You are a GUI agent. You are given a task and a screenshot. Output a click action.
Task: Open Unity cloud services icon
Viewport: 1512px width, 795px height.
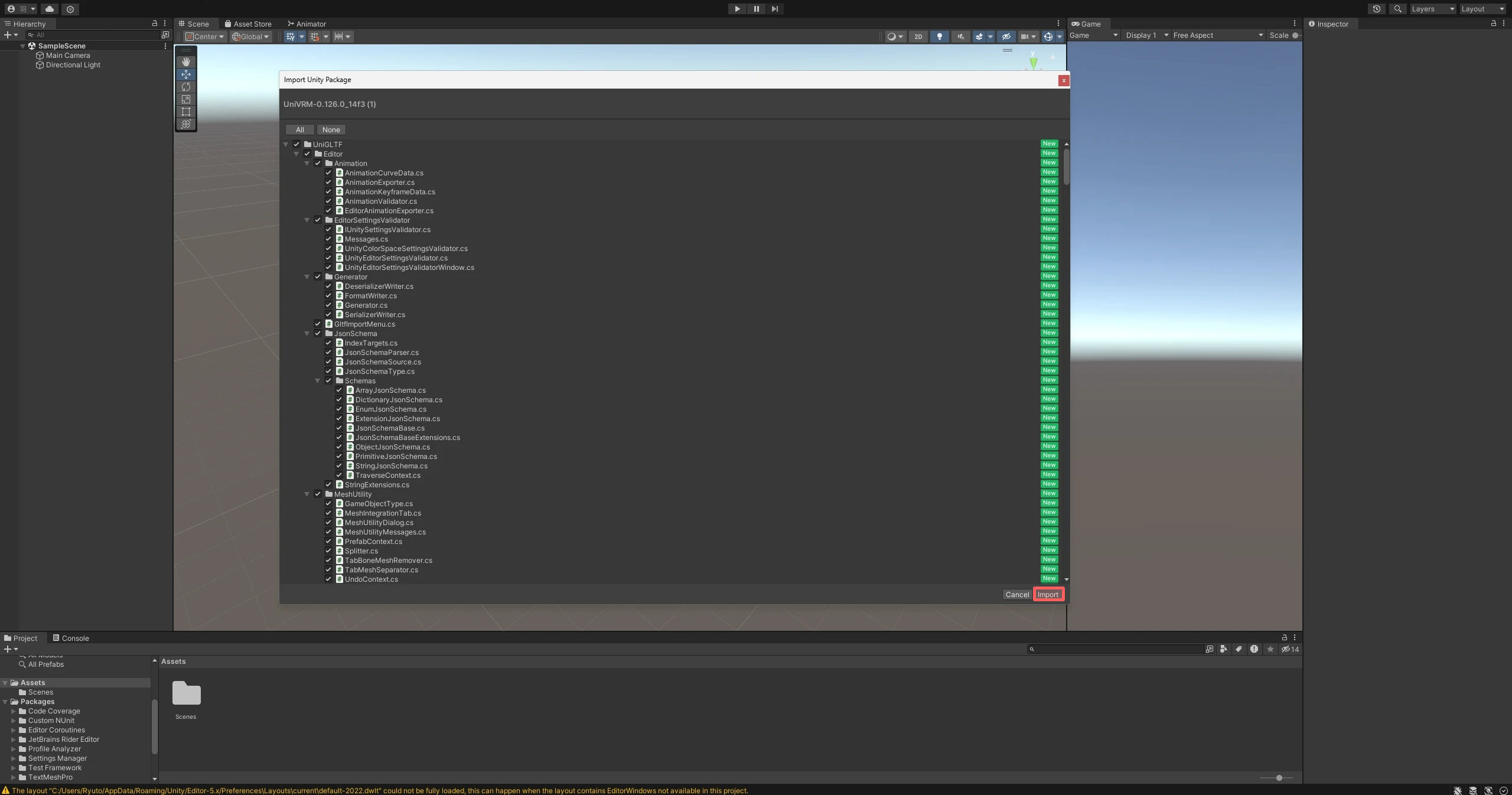50,9
